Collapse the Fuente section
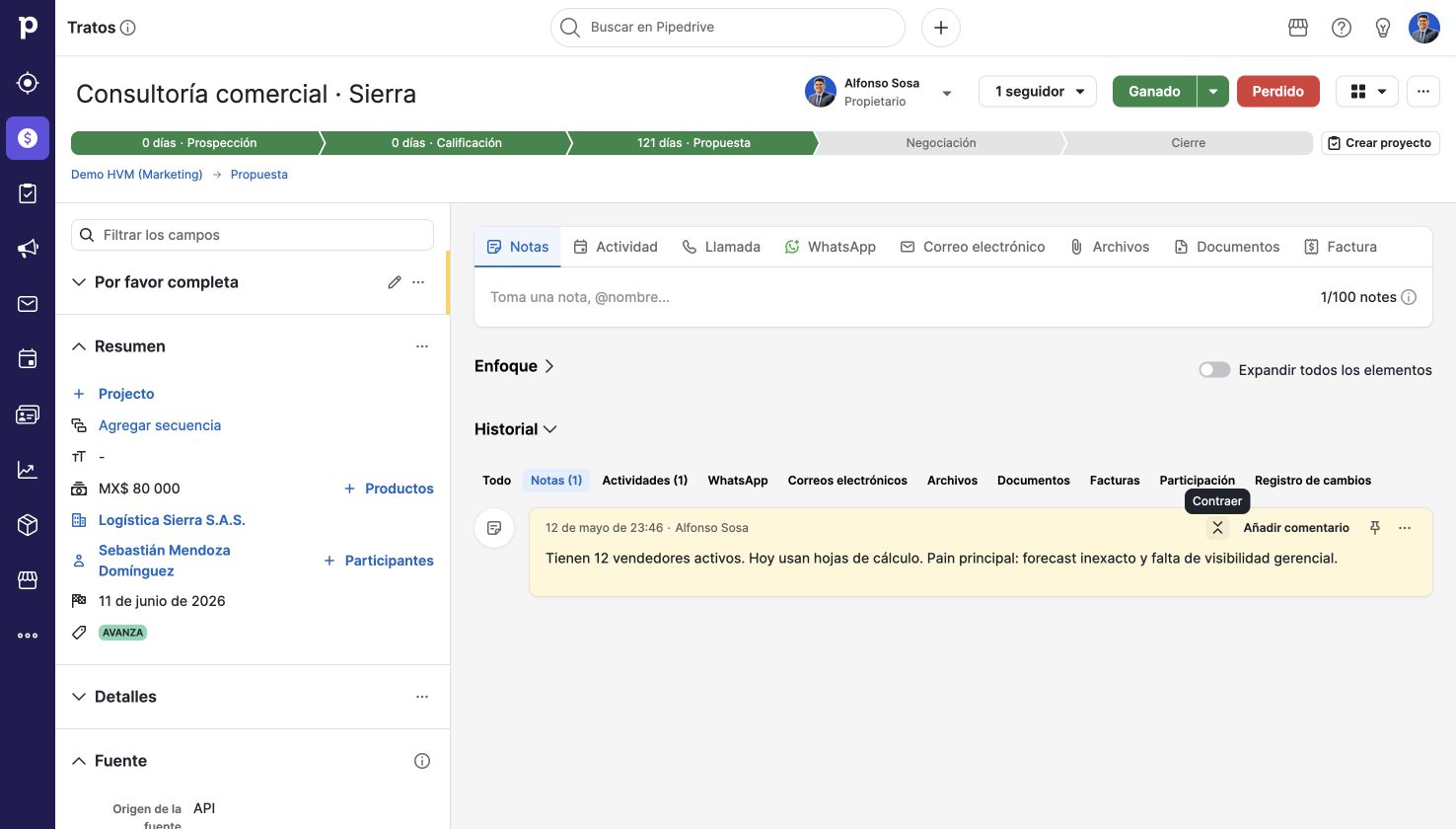The height and width of the screenshot is (829, 1456). (79, 761)
